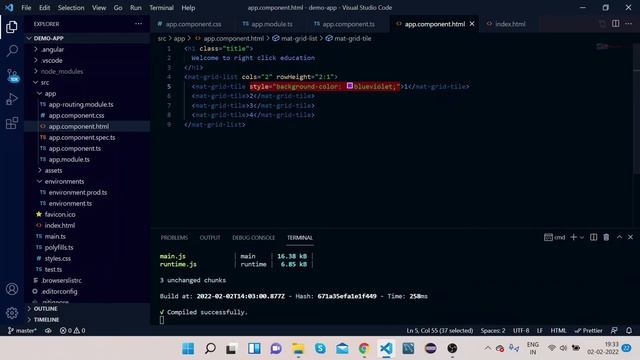Add a new terminal with plus icon
640x360 pixels.
coord(573,237)
